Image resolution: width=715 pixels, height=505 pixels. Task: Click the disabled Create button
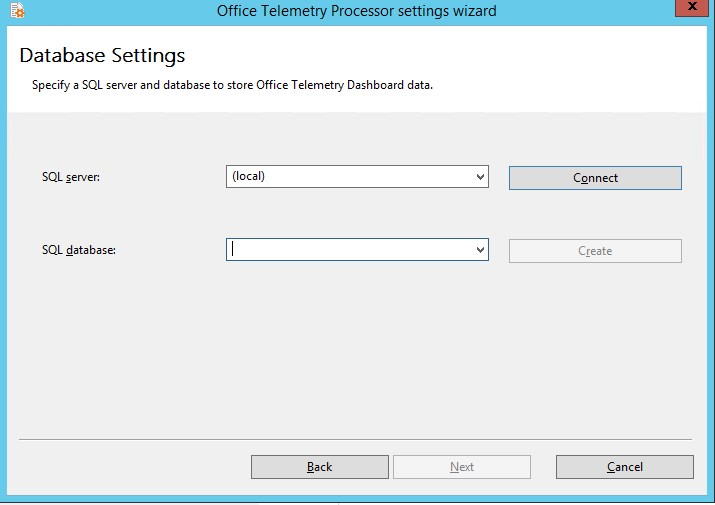click(x=595, y=251)
